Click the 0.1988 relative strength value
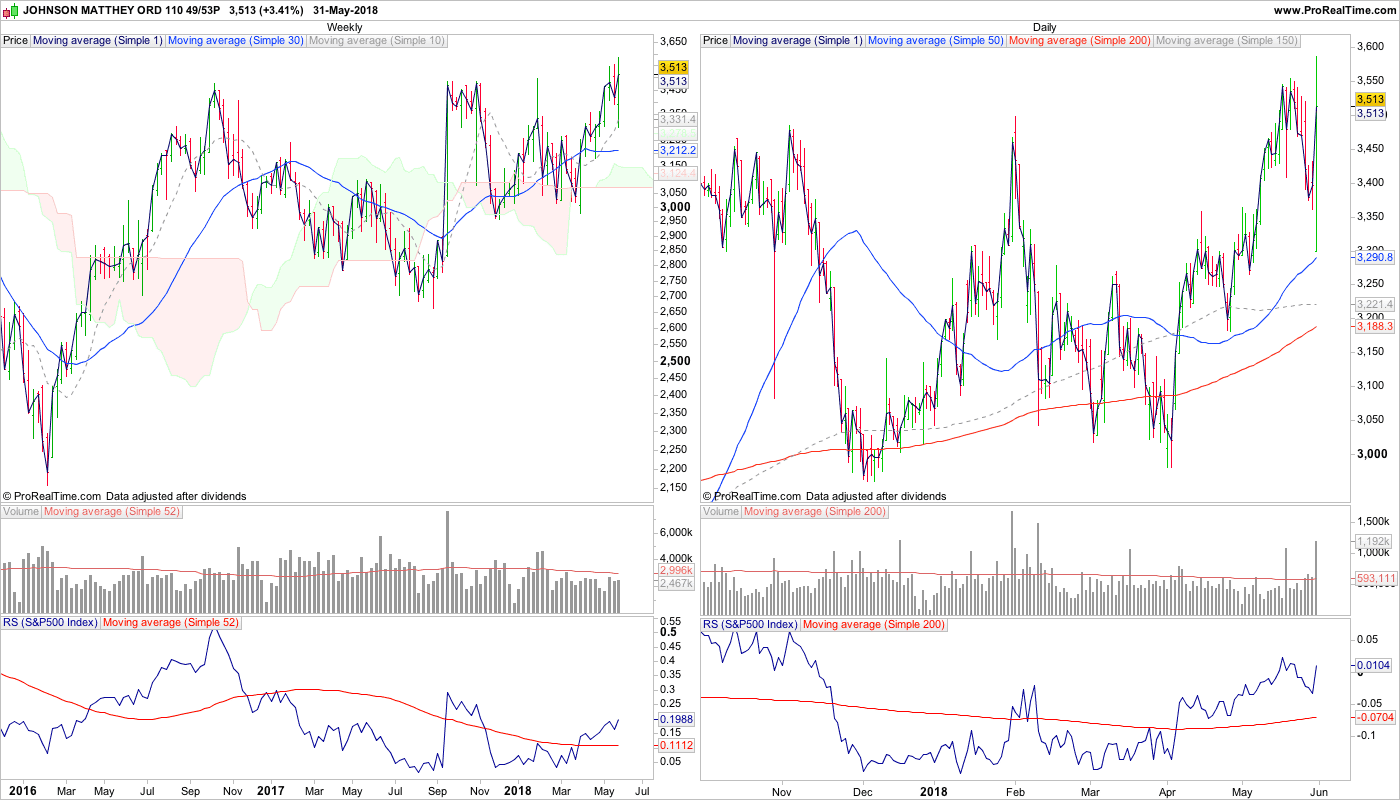 click(x=677, y=719)
